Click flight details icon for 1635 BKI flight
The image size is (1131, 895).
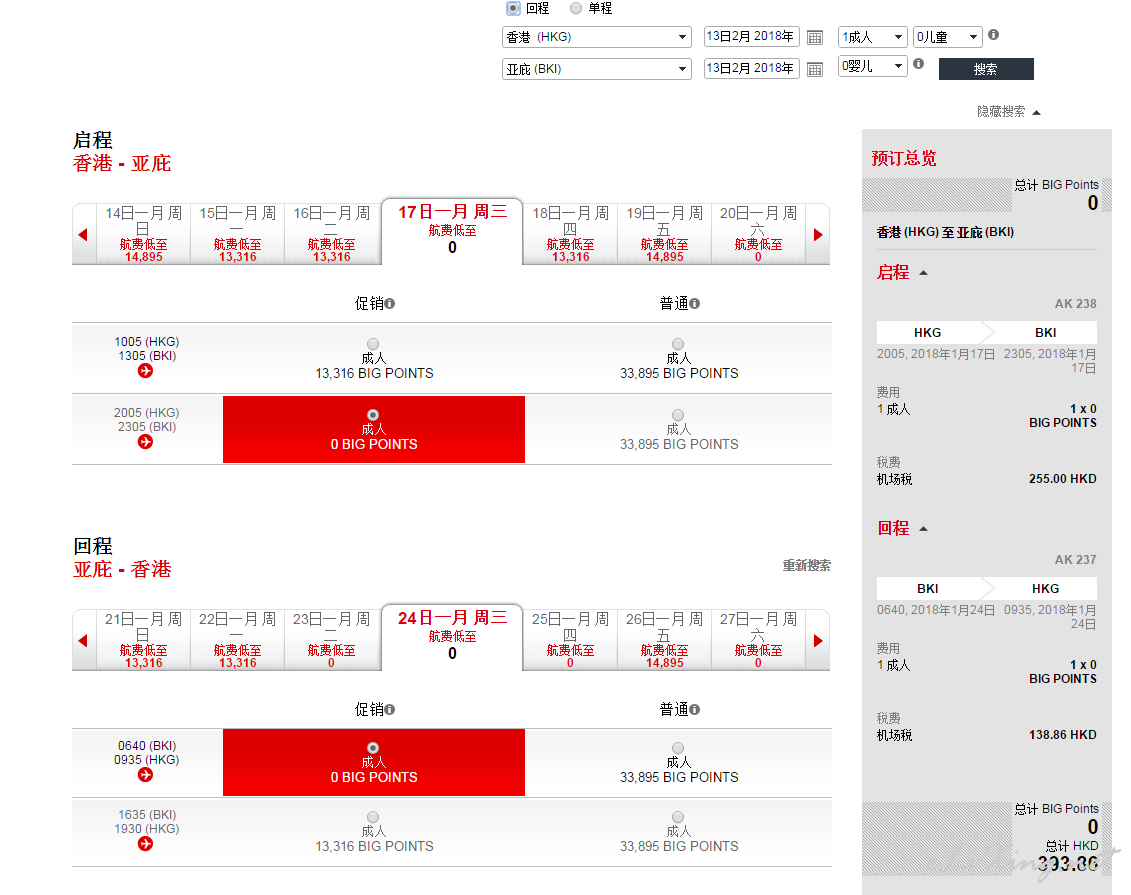[x=146, y=844]
